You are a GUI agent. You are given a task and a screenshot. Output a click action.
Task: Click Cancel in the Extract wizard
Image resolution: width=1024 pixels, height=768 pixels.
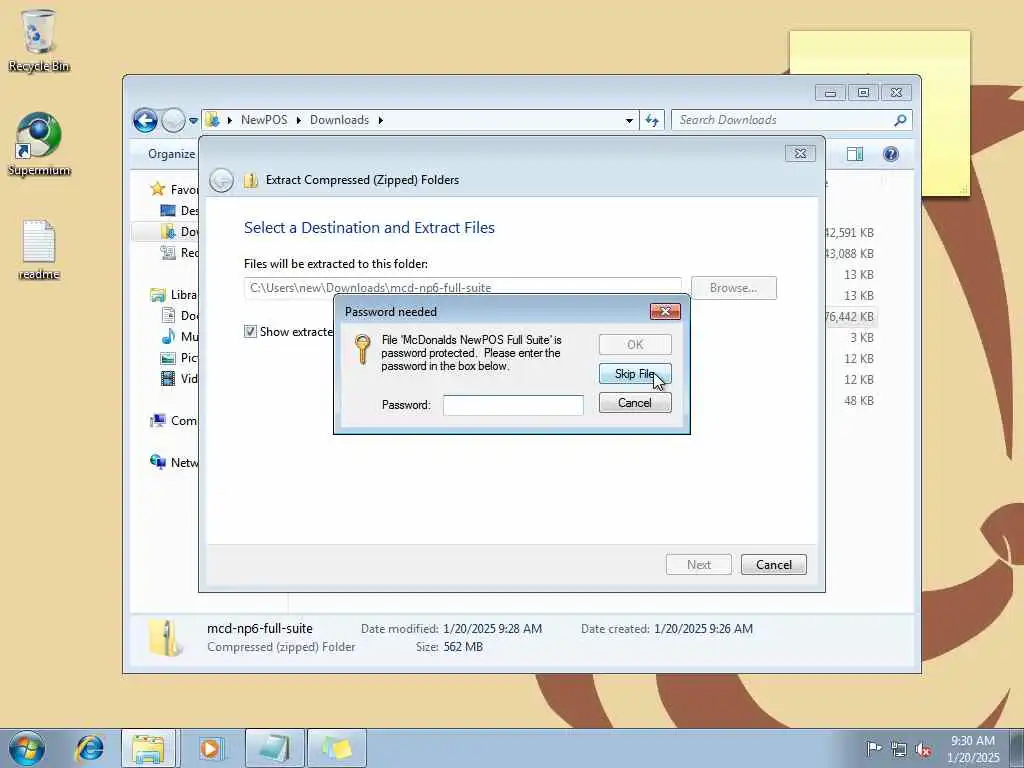774,565
